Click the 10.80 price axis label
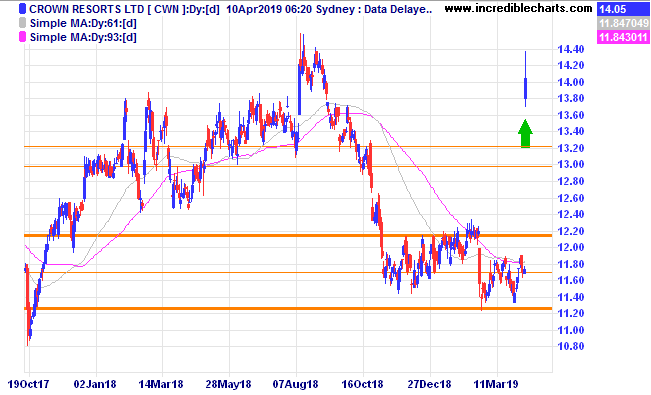The width and height of the screenshot is (651, 395). click(x=570, y=346)
